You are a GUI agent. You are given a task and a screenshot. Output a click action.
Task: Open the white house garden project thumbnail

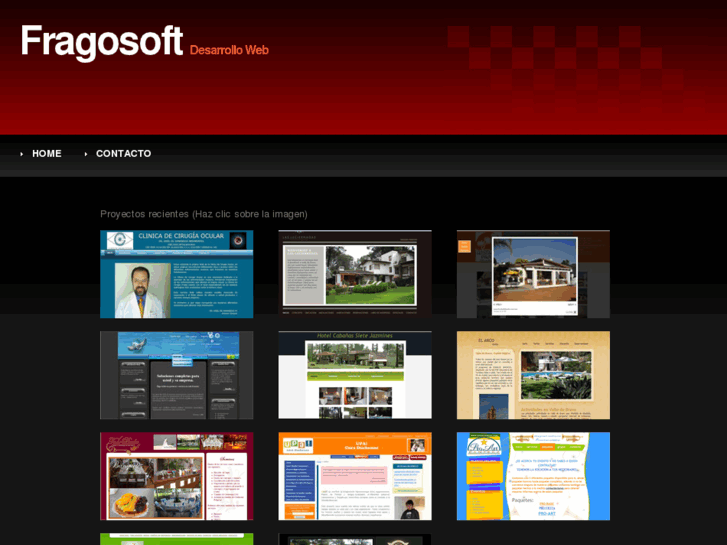(x=355, y=274)
